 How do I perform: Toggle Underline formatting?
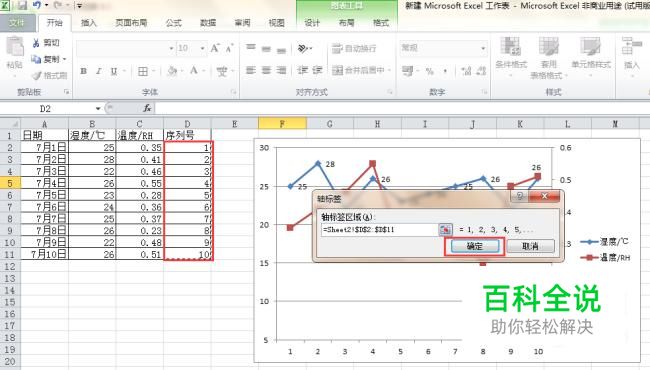pyautogui.click(x=114, y=71)
